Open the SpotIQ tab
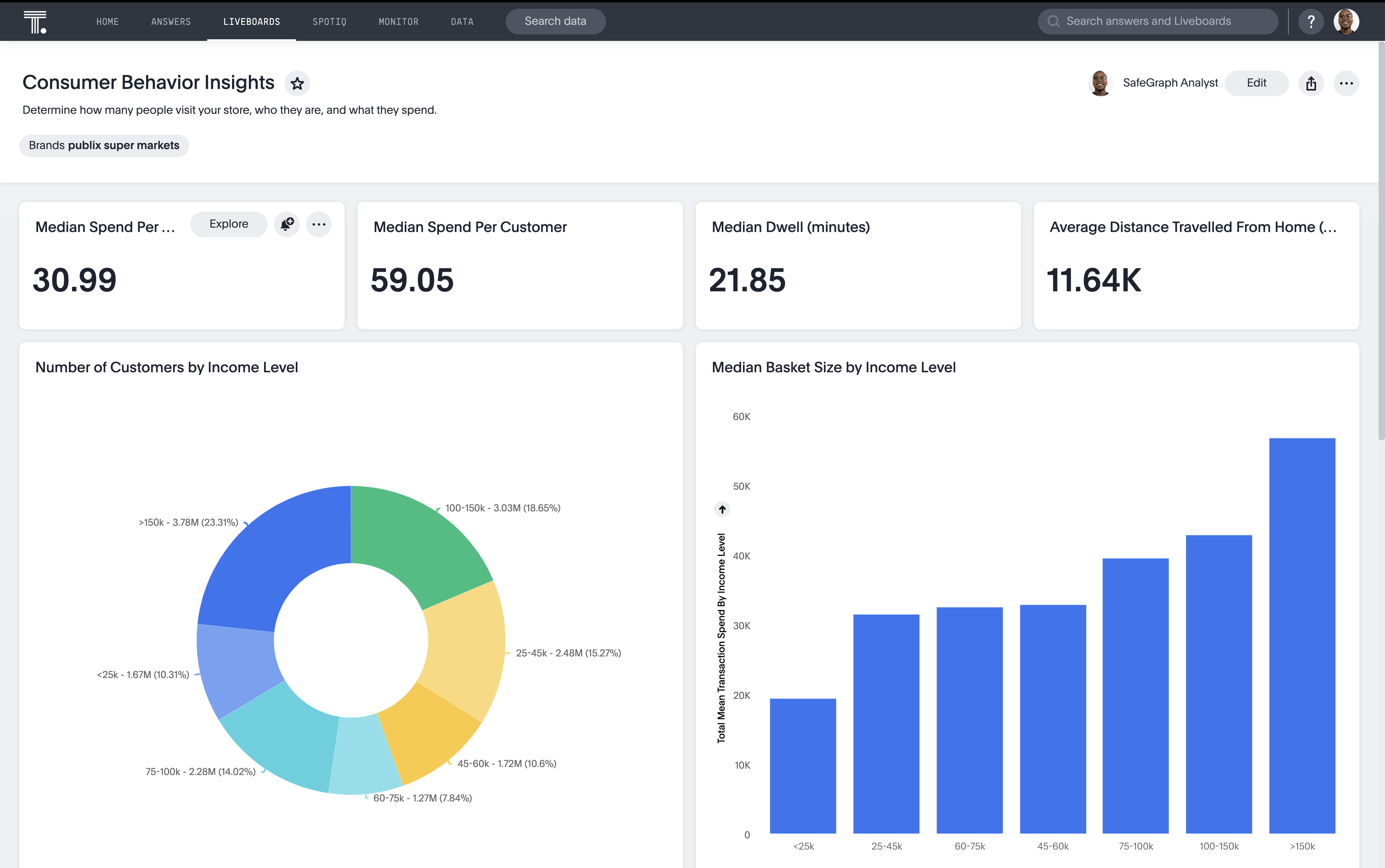This screenshot has width=1385, height=868. tap(329, 22)
